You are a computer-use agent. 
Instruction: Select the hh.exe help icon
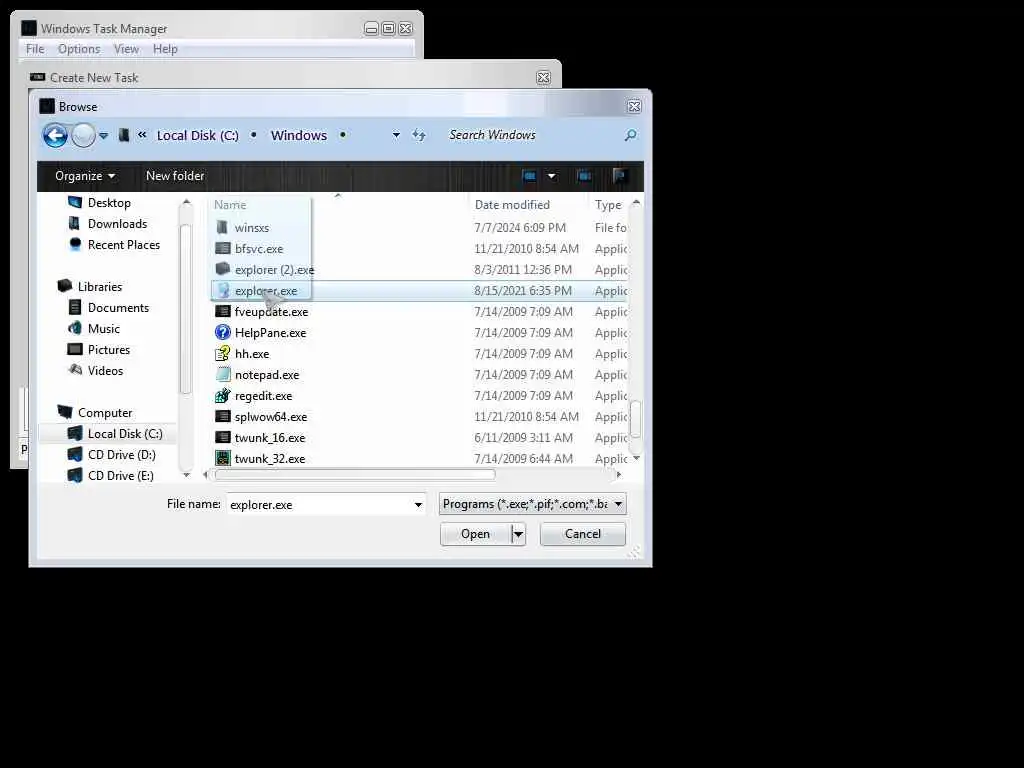coord(223,353)
